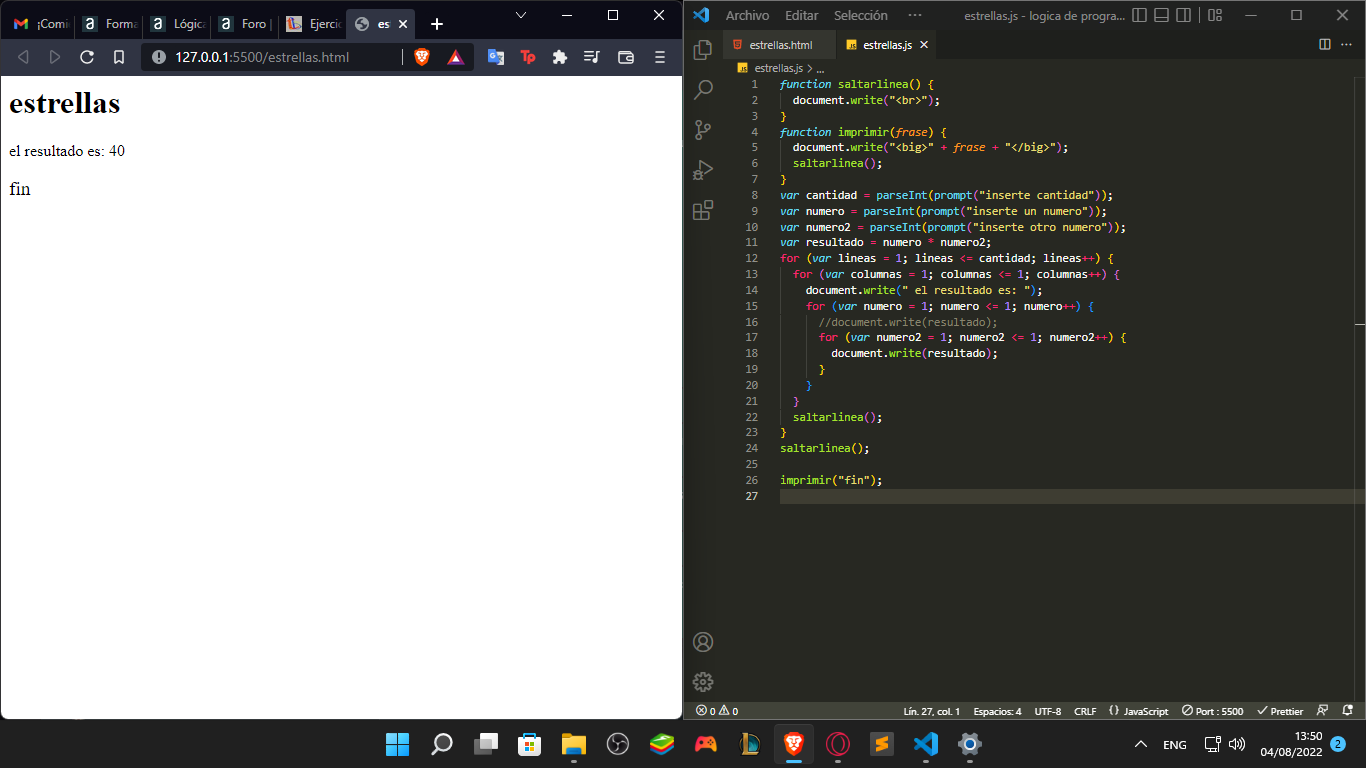Open File Explorer from the taskbar
The image size is (1366, 768).
point(573,744)
